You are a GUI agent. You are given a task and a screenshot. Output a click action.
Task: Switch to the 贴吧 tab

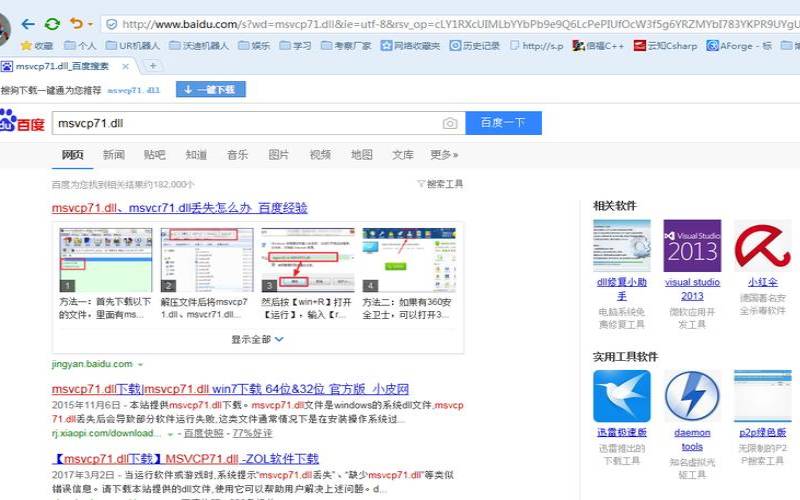coord(155,155)
